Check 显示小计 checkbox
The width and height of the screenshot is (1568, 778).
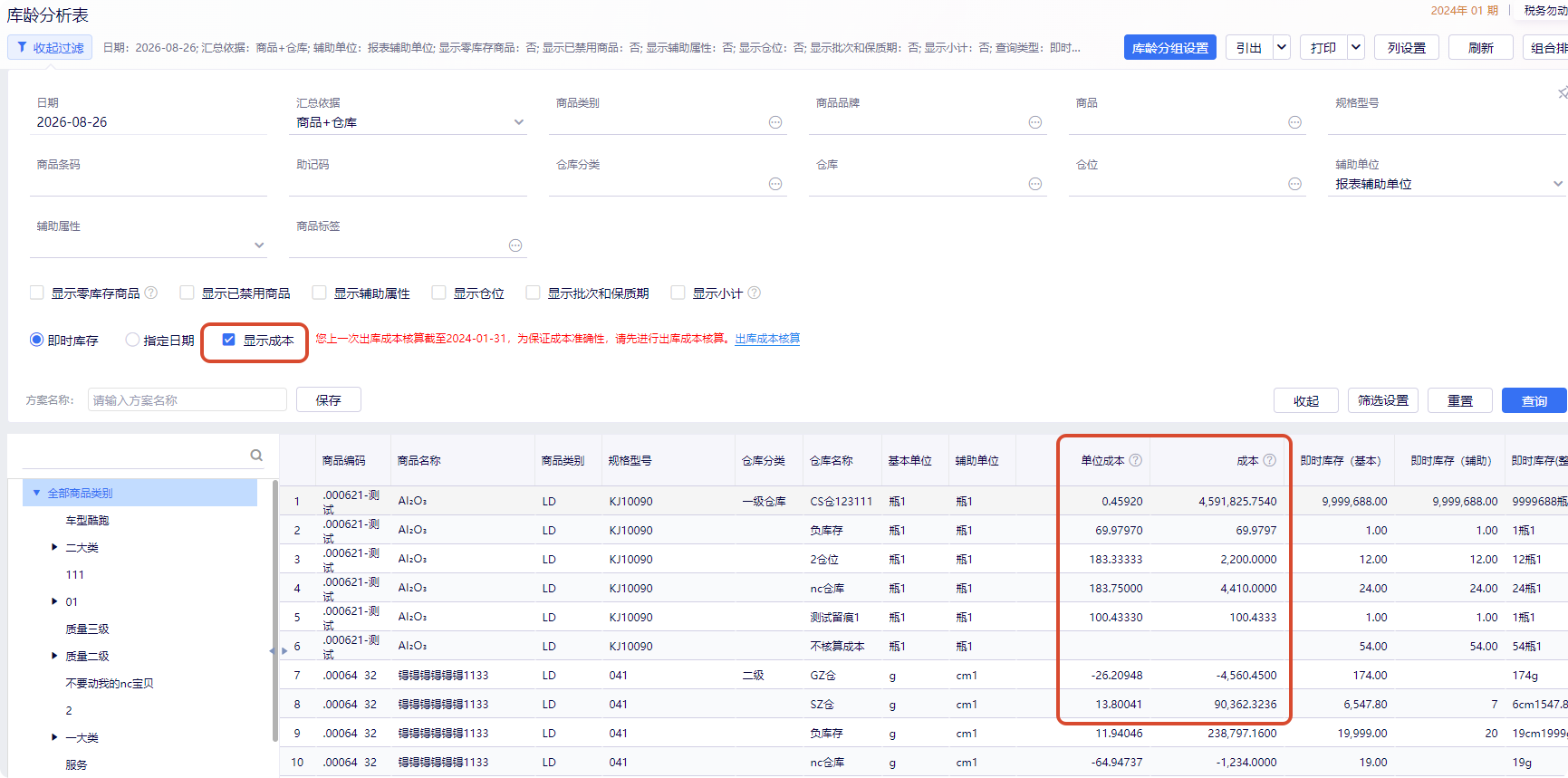(678, 293)
